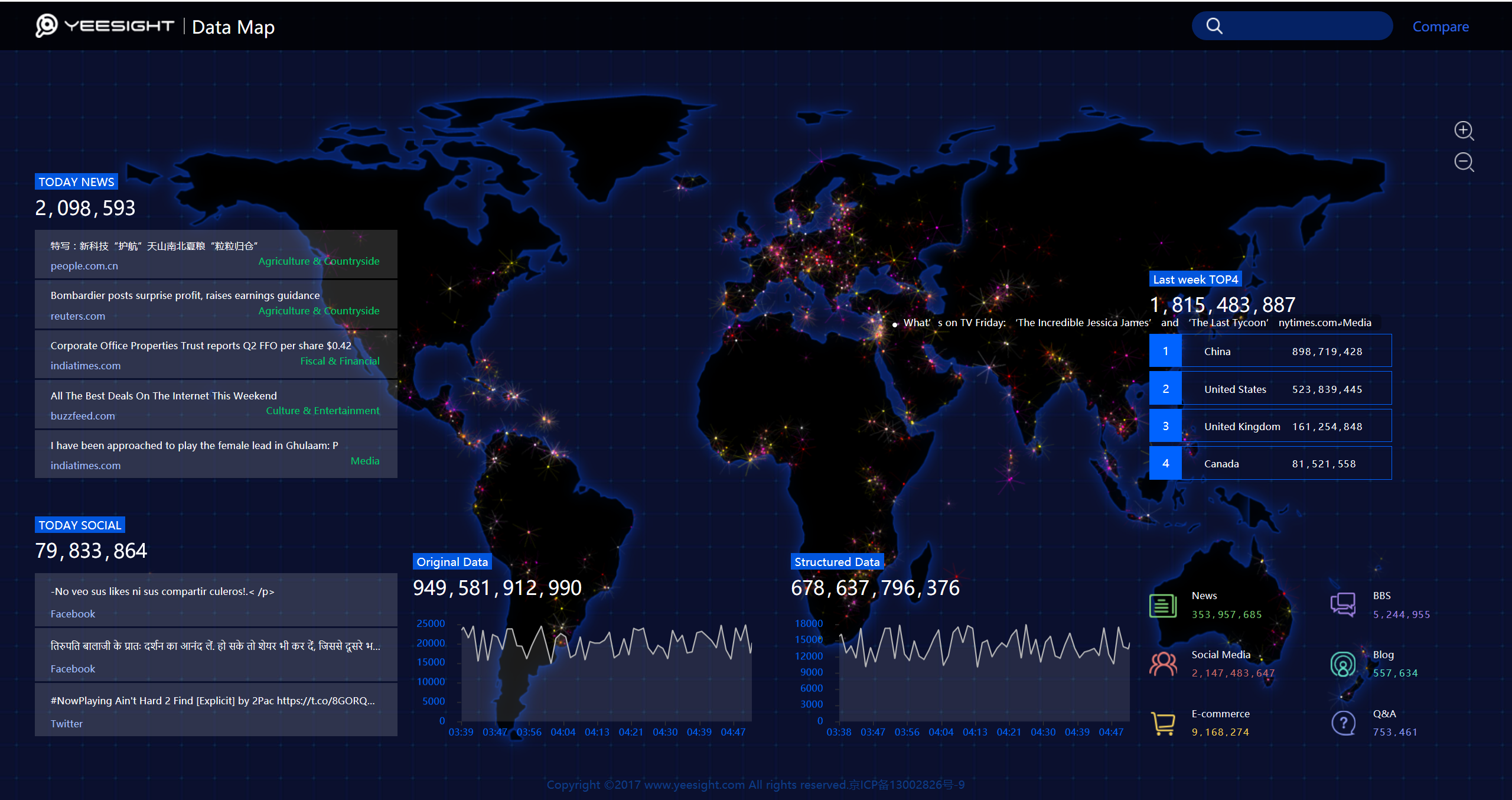The image size is (1512, 800).
Task: Select the Original Data chart label
Action: [452, 562]
